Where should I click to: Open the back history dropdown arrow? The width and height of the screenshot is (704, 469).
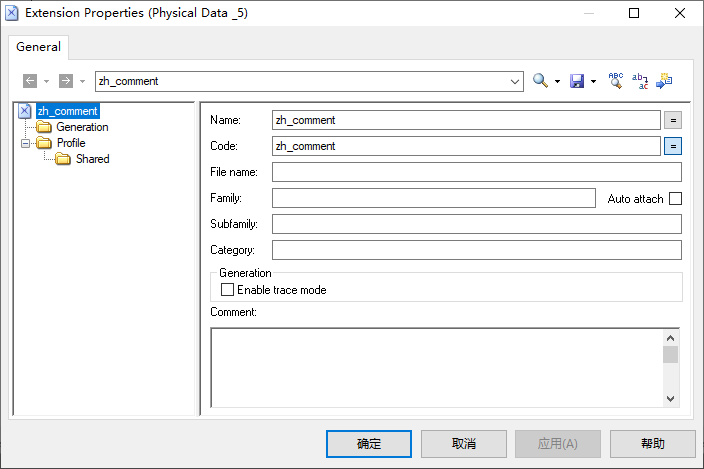[x=47, y=82]
